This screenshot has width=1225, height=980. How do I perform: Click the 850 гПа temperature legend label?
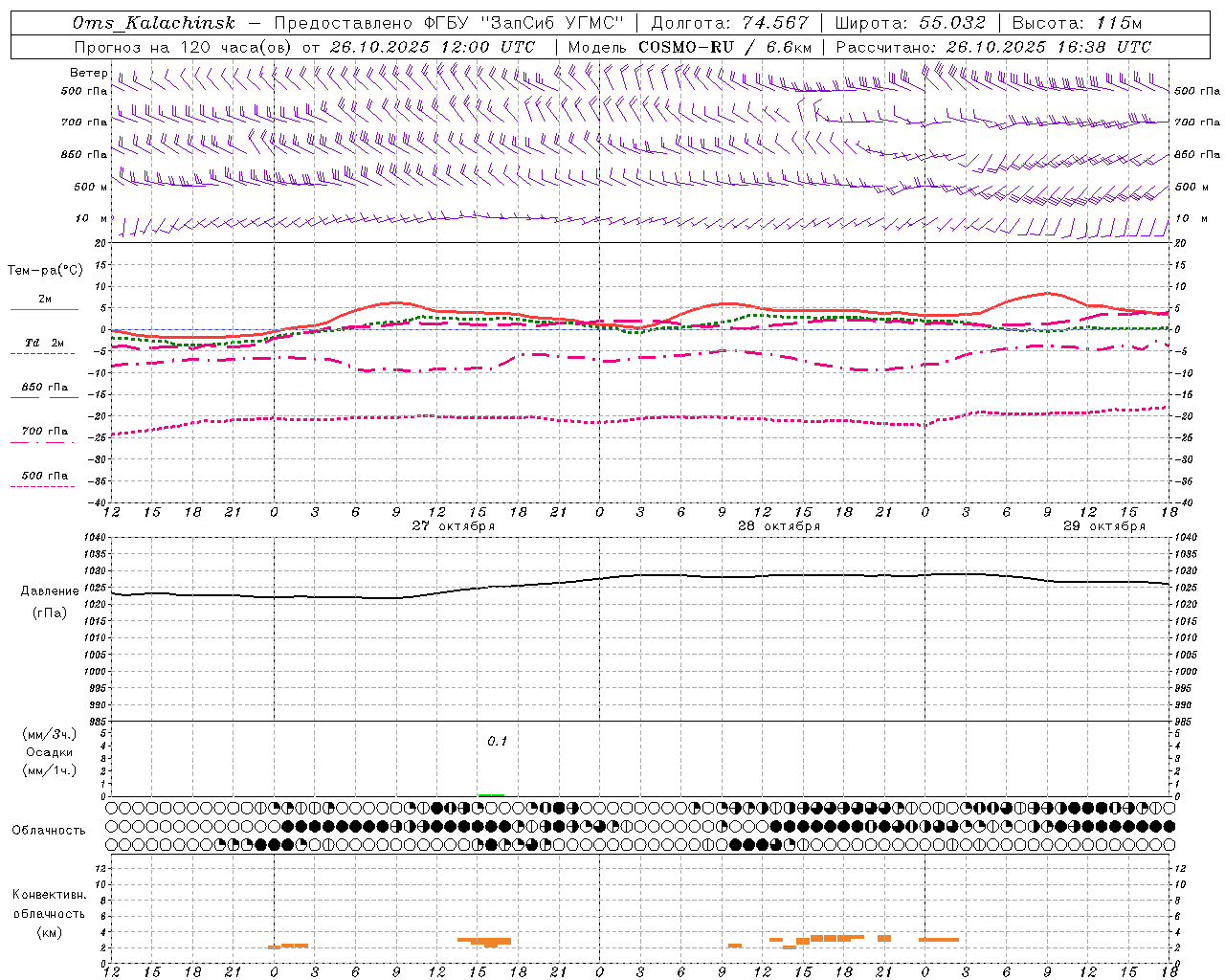pos(44,388)
